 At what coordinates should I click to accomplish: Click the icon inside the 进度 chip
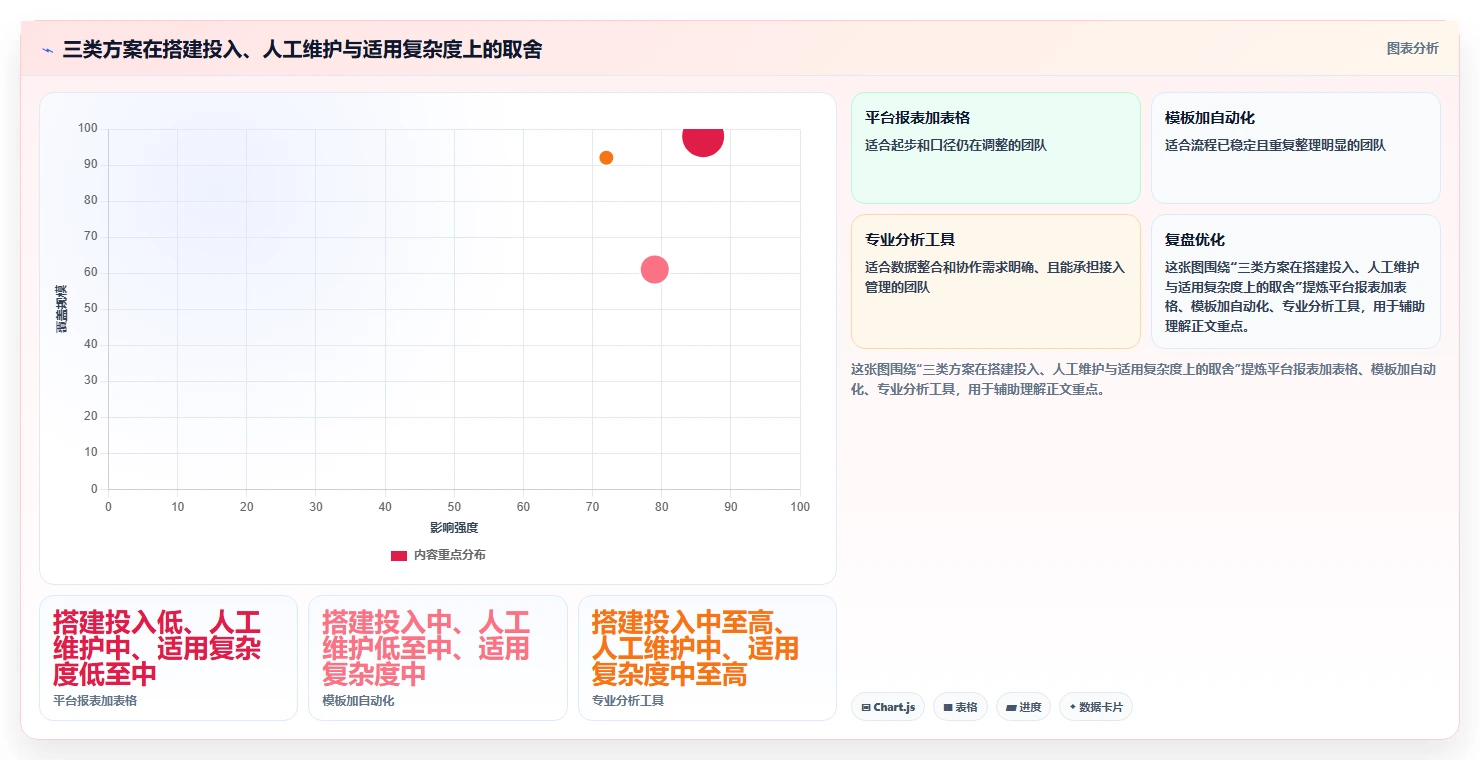click(x=1011, y=707)
